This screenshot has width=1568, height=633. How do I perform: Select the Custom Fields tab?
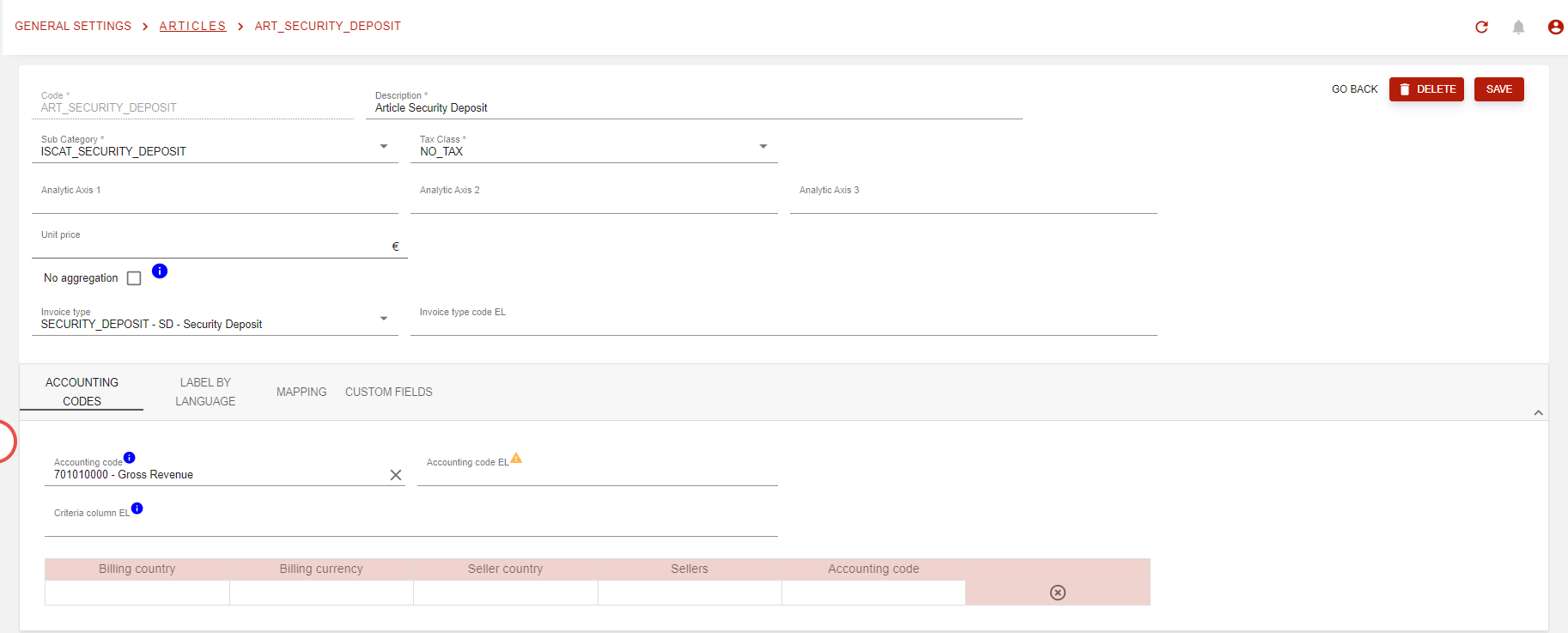click(x=389, y=392)
